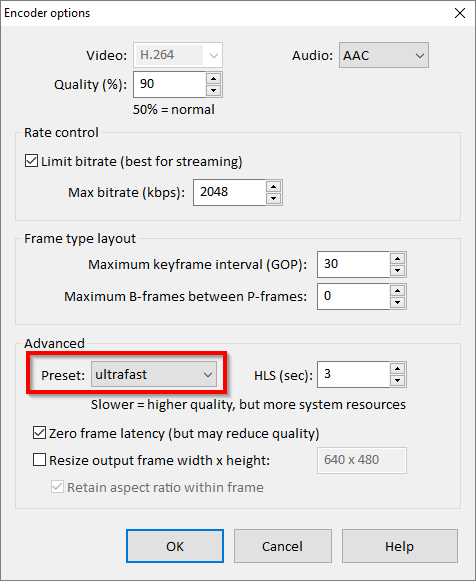Viewport: 476px width, 581px height.
Task: Enable Resize output frame width x height
Action: (x=40, y=460)
